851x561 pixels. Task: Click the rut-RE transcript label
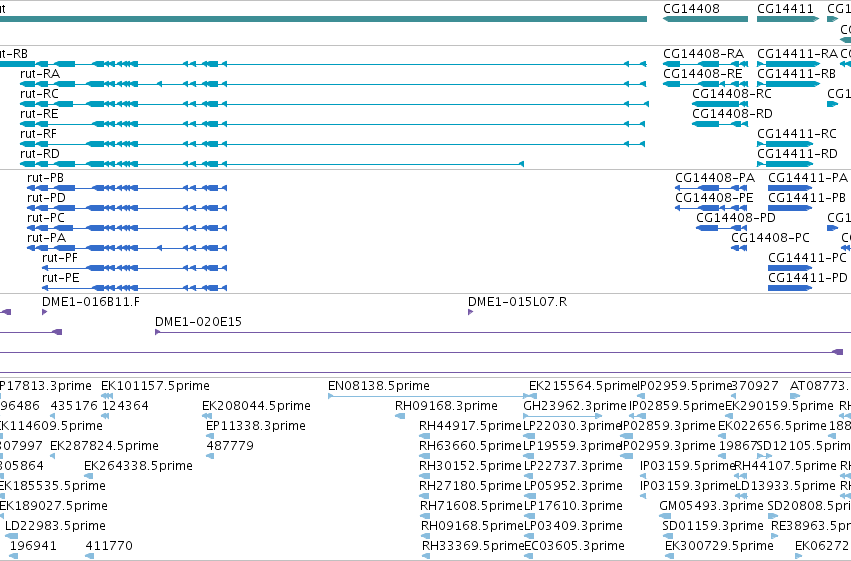tap(39, 114)
